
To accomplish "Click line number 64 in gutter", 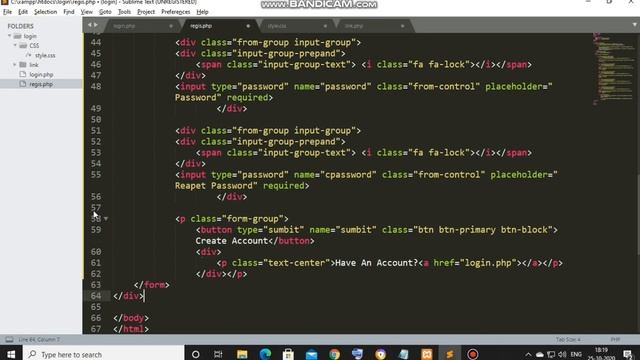I will point(96,296).
